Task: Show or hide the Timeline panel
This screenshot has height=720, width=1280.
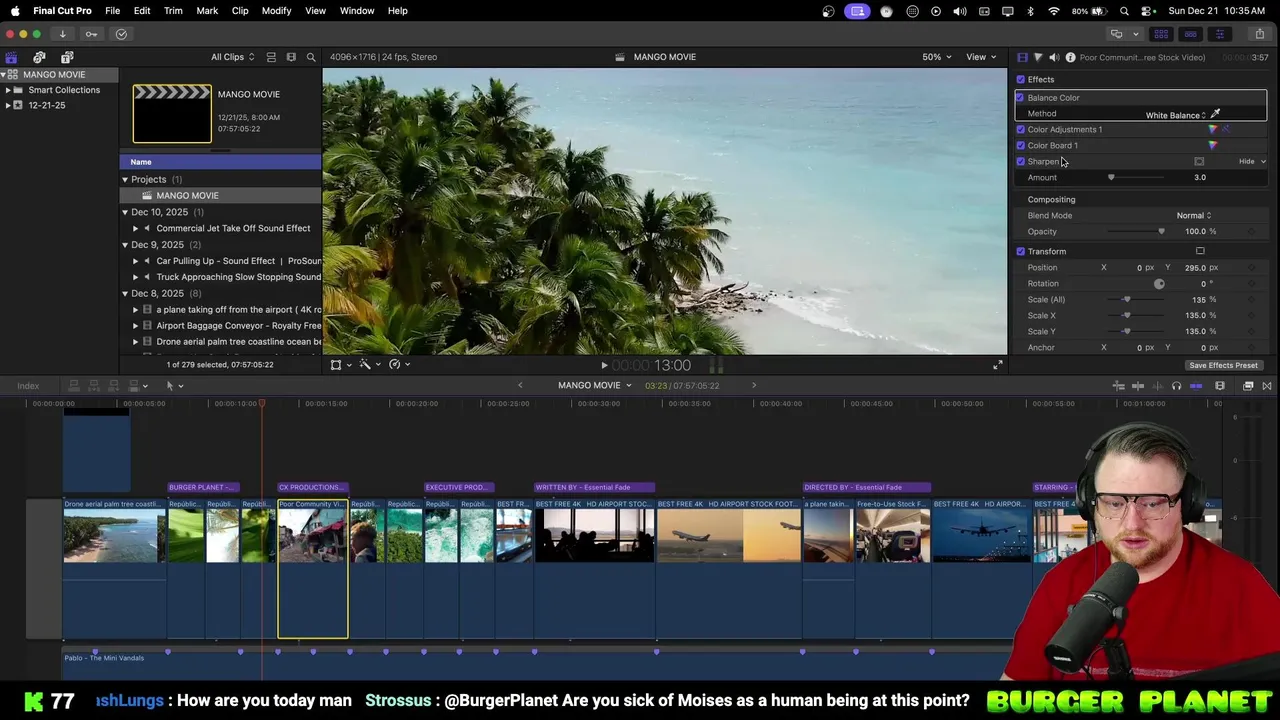Action: click(x=1190, y=34)
